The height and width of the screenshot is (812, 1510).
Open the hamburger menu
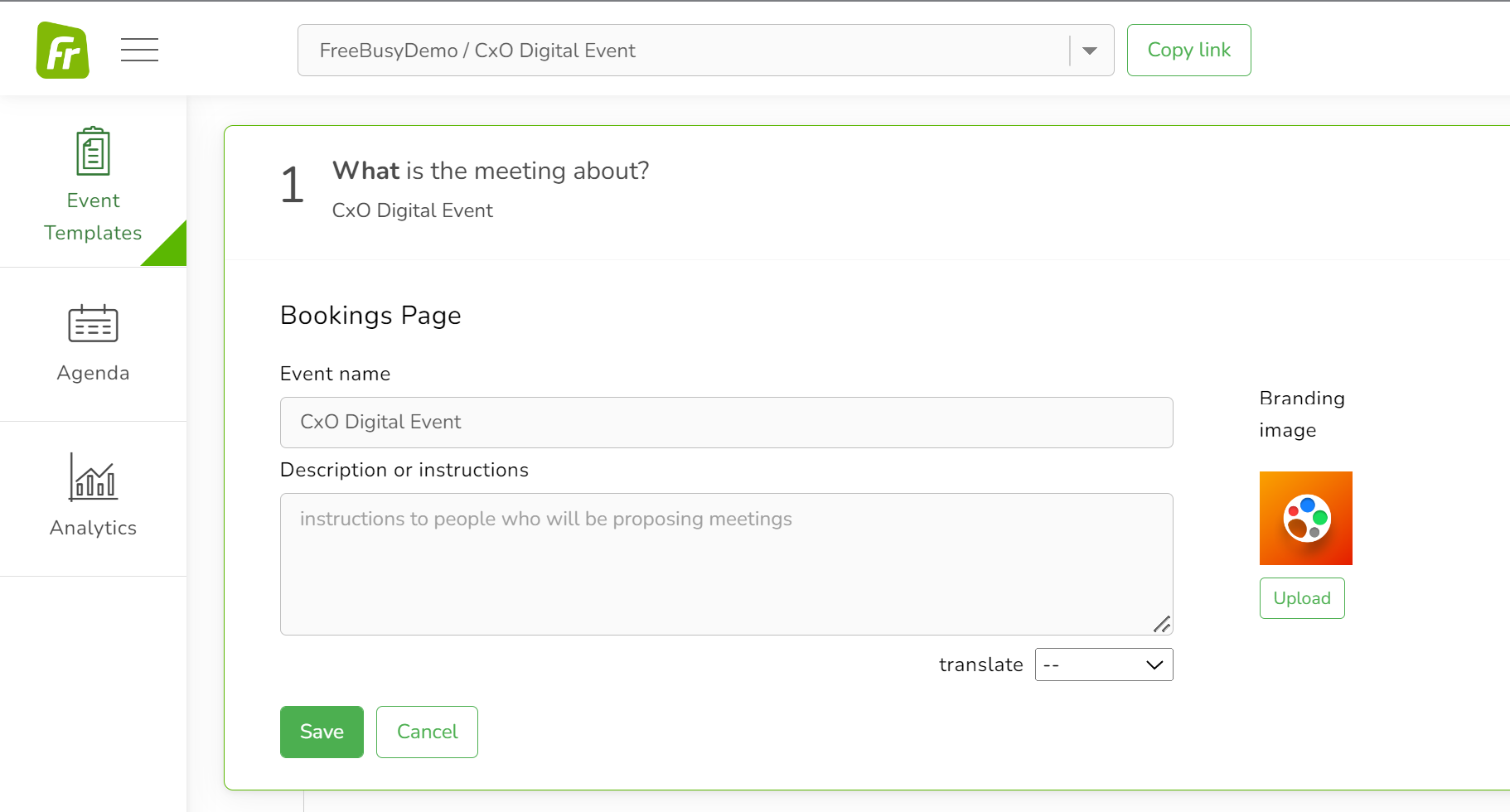pos(139,50)
